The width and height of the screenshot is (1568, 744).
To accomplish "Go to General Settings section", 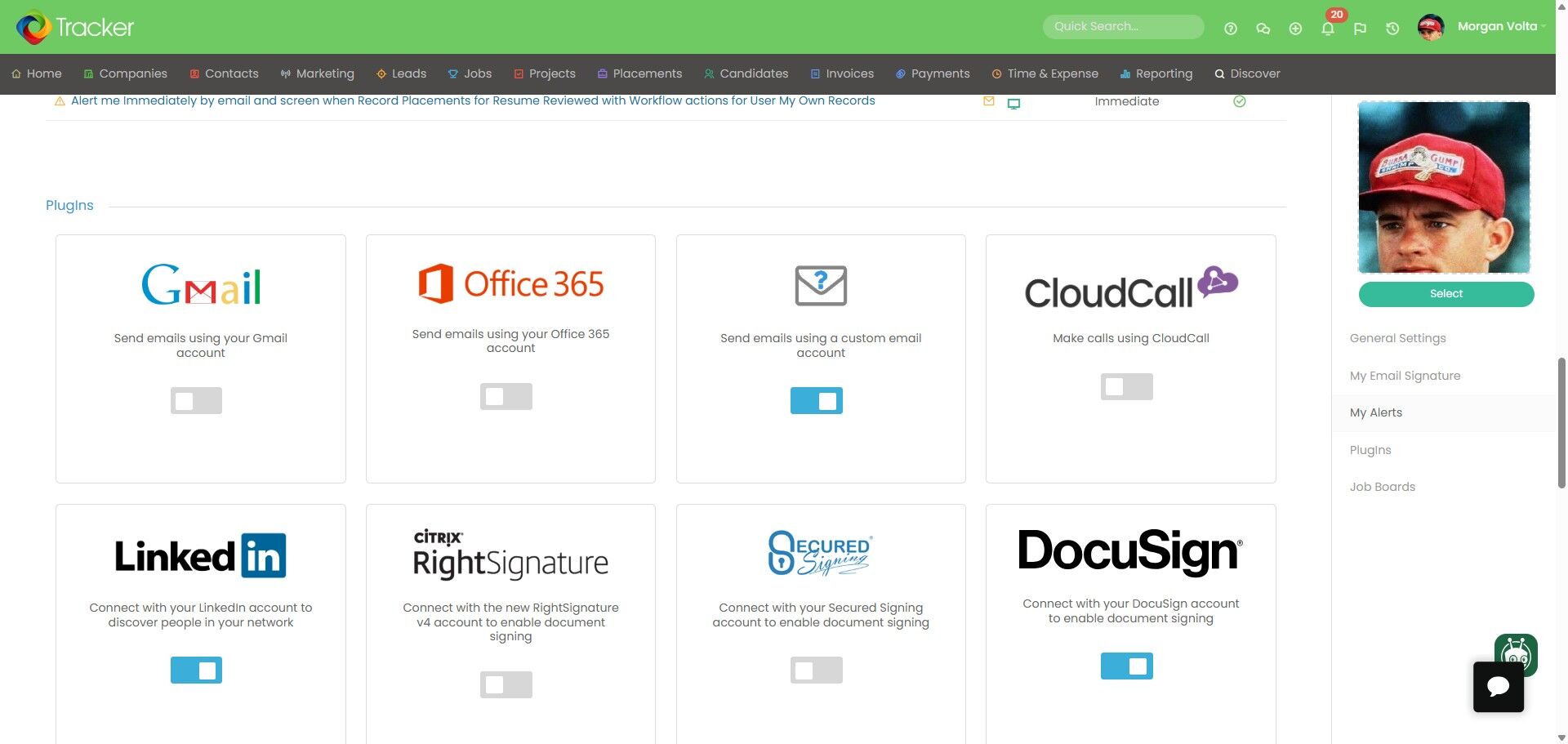I will pyautogui.click(x=1398, y=338).
